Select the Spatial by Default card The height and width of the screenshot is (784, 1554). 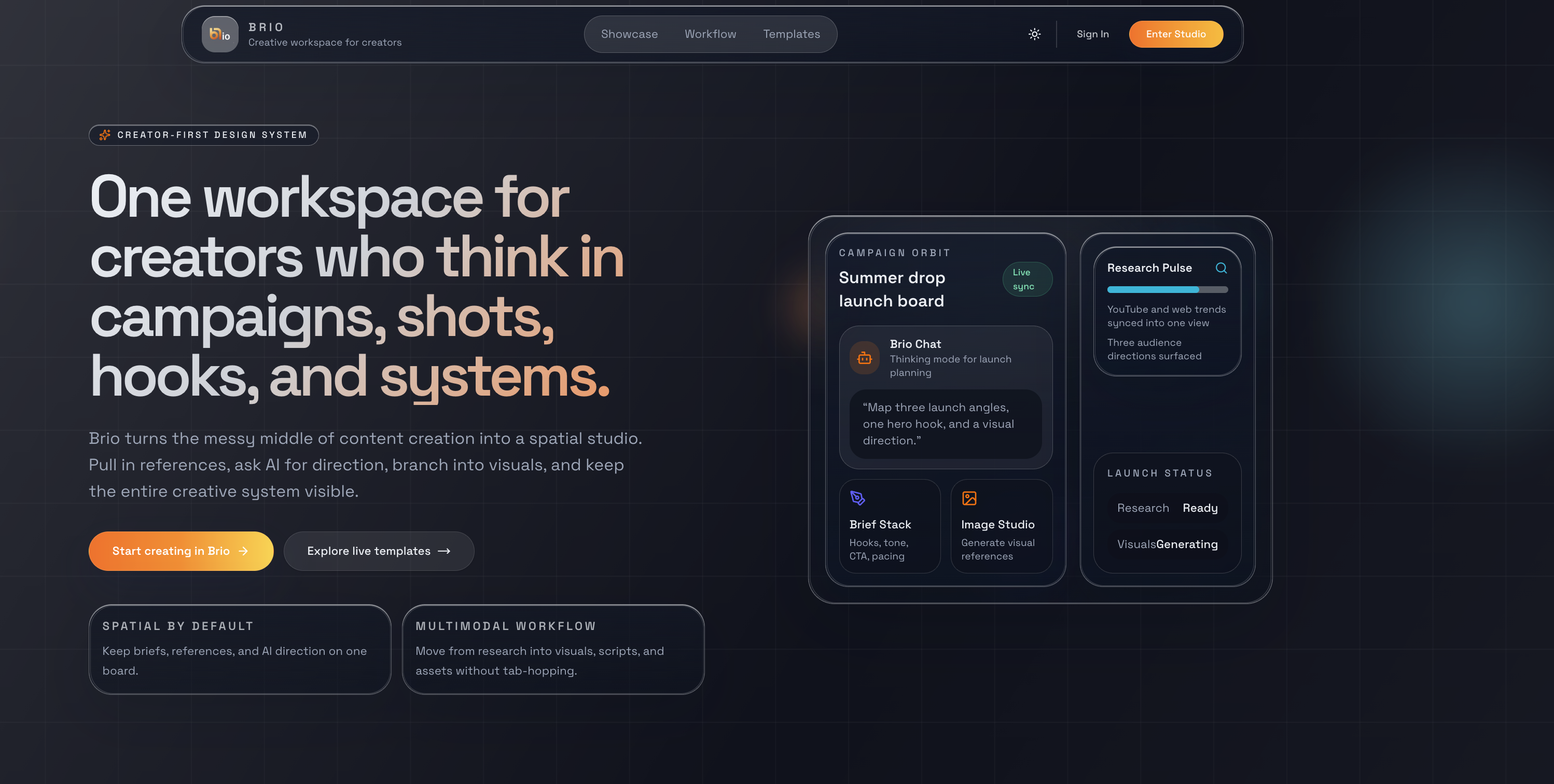click(x=240, y=650)
